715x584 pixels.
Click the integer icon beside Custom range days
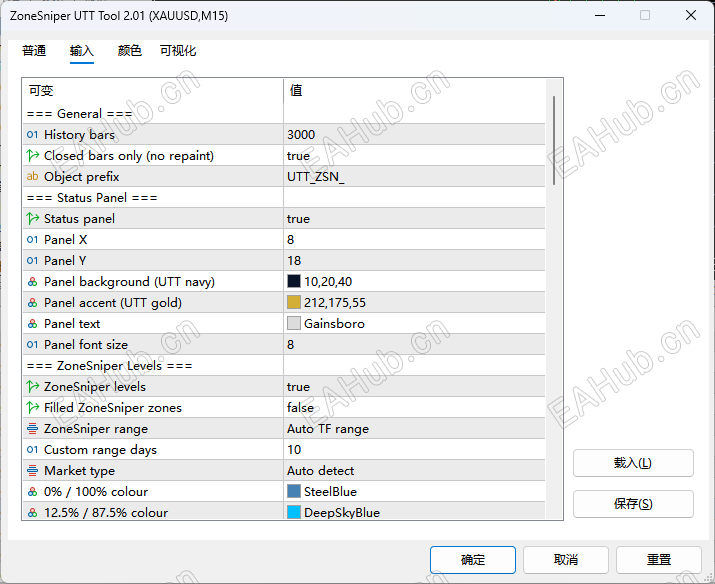click(x=32, y=450)
